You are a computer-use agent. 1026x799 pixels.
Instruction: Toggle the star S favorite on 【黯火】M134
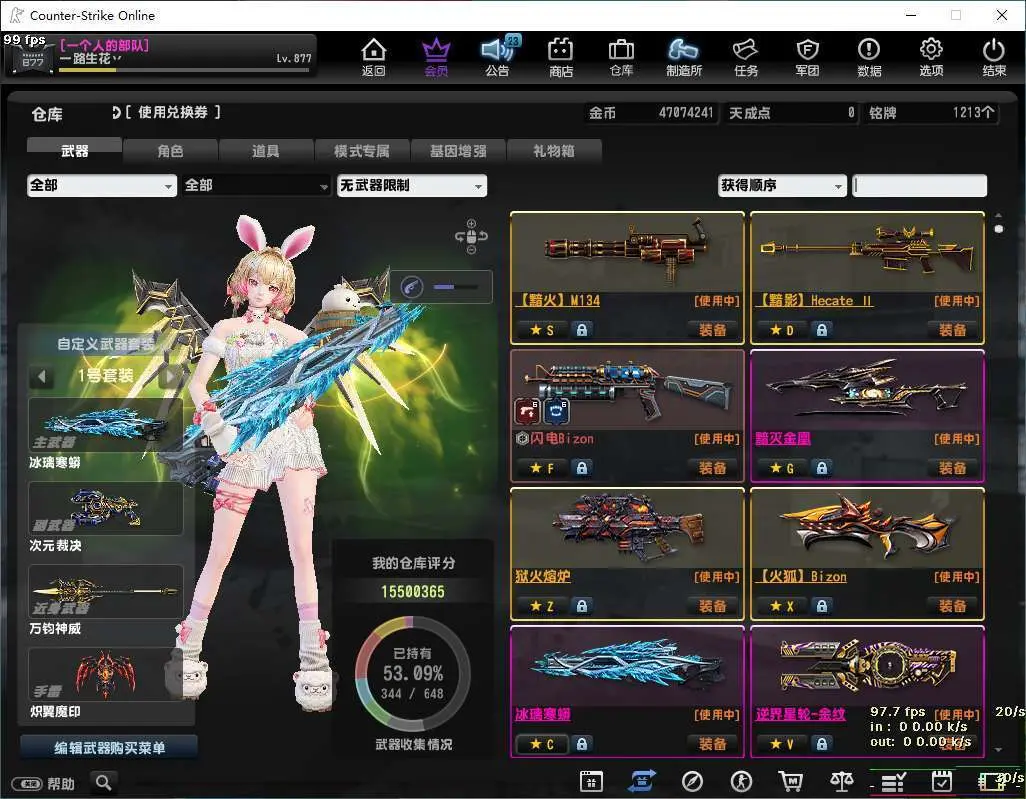tap(542, 330)
